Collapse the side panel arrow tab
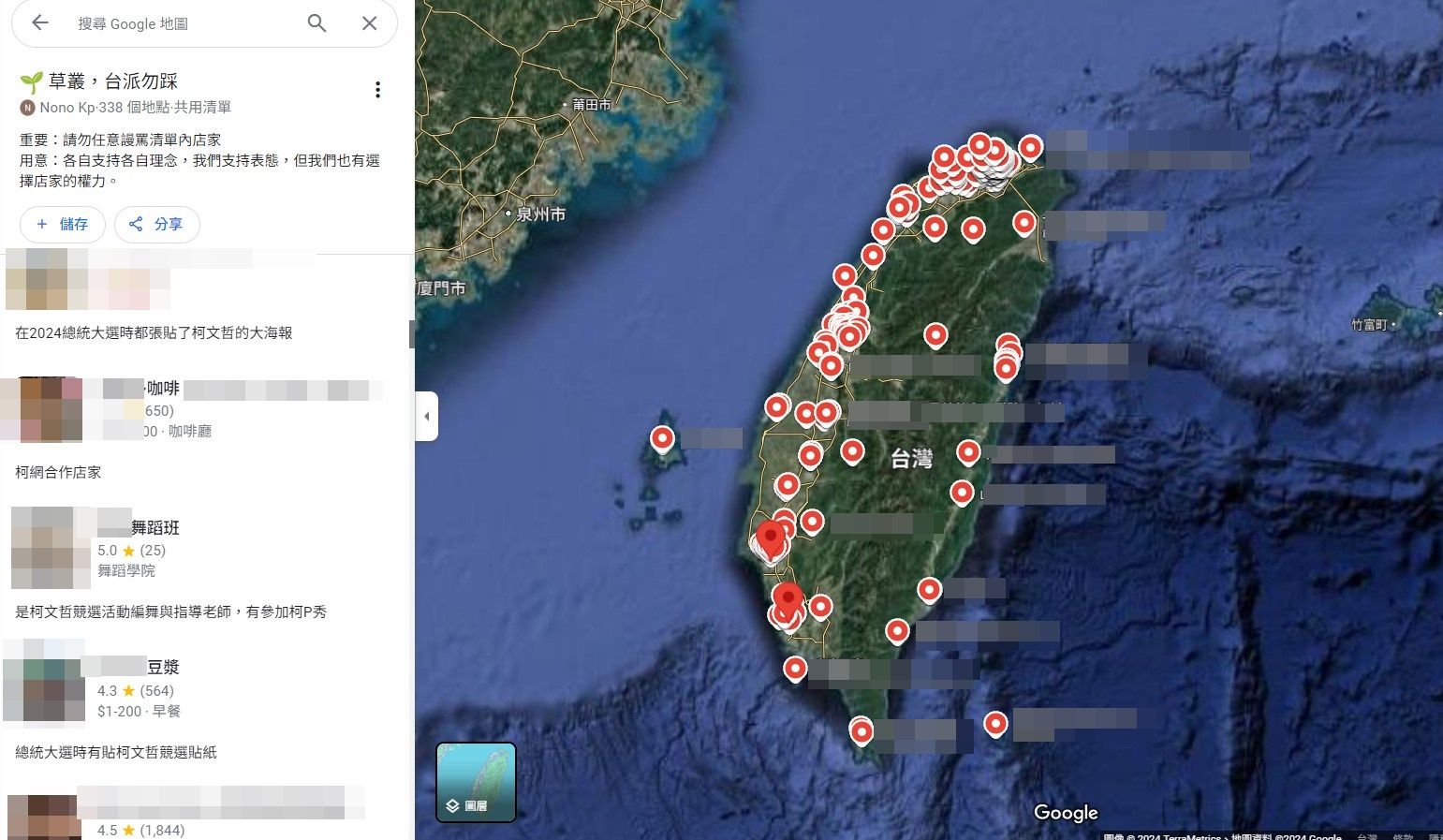The width and height of the screenshot is (1443, 840). [x=426, y=416]
